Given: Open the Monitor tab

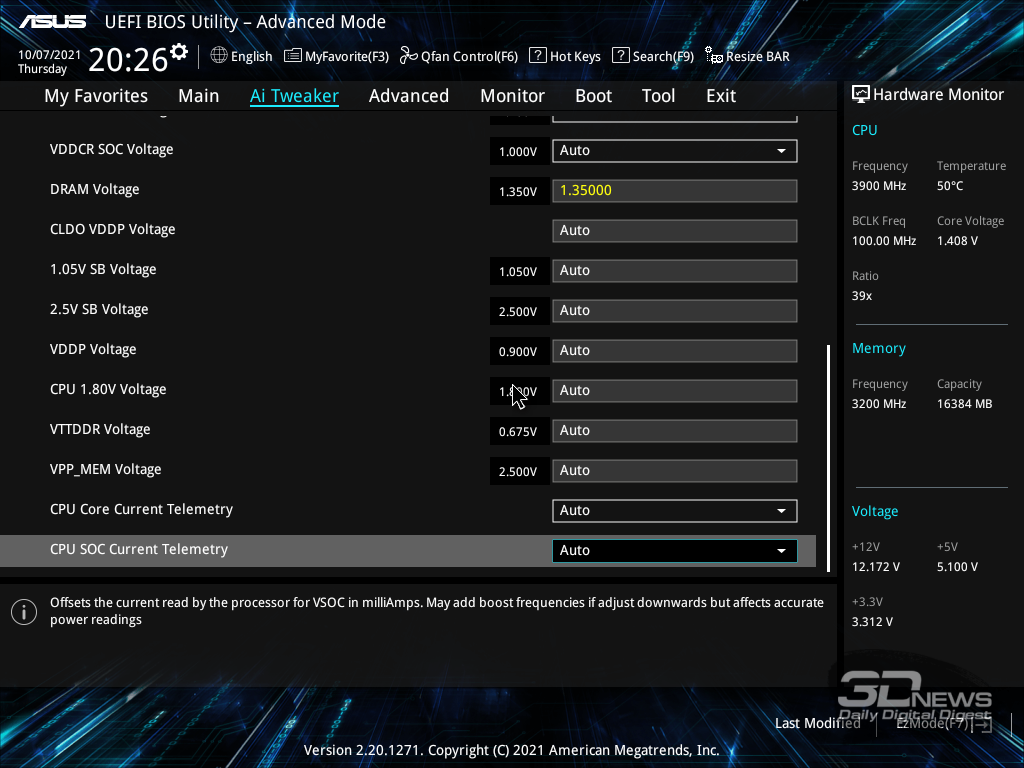Looking at the screenshot, I should click(x=513, y=96).
